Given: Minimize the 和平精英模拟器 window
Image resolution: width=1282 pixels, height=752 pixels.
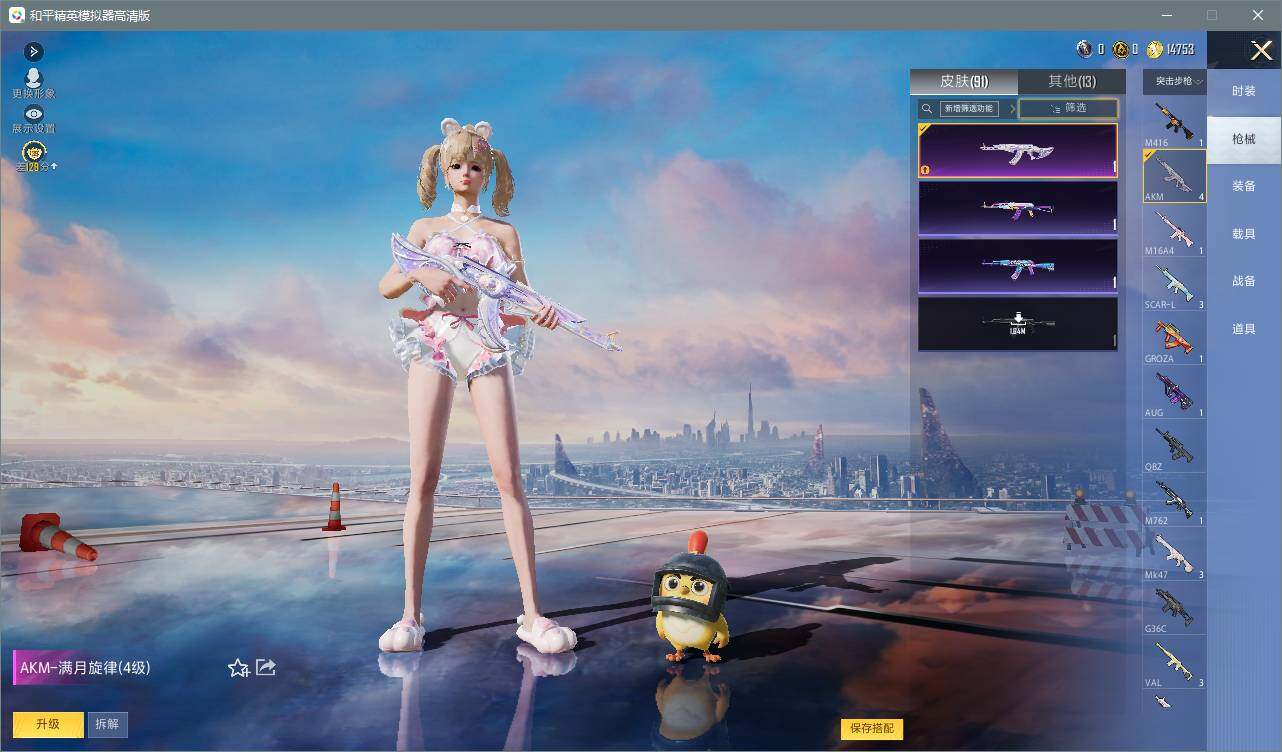Looking at the screenshot, I should point(1166,15).
